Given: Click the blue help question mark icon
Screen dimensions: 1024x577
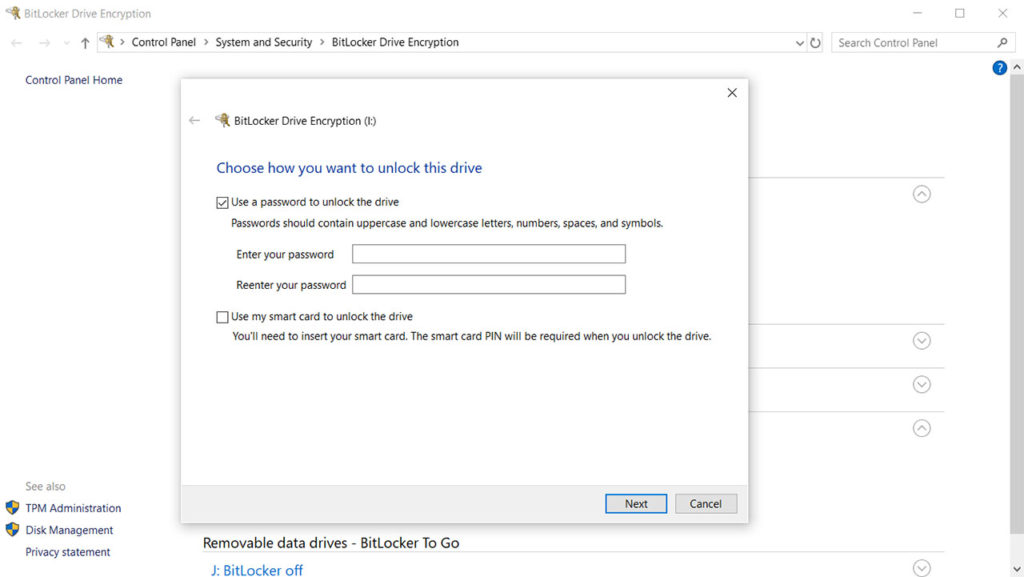Looking at the screenshot, I should tap(999, 68).
